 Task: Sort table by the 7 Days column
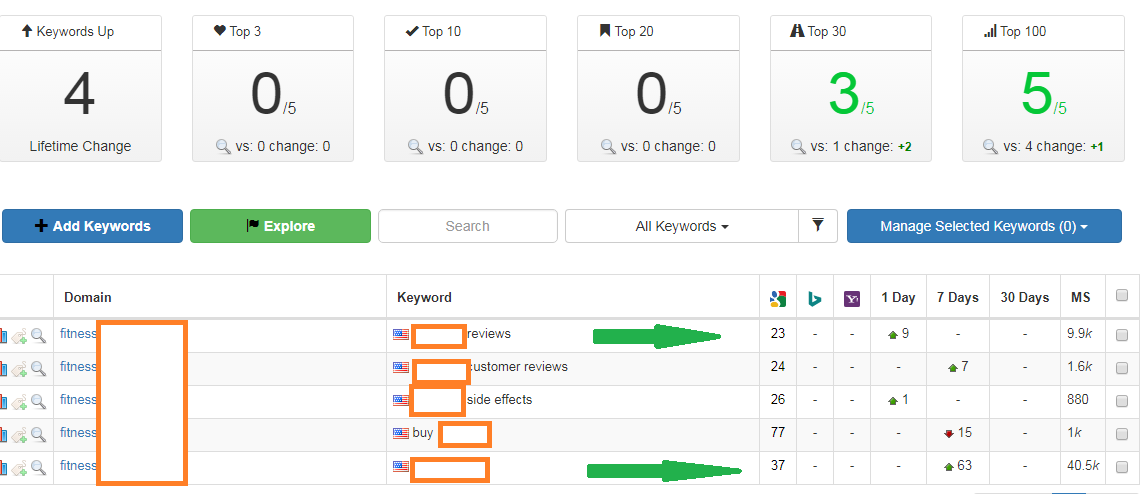point(957,297)
